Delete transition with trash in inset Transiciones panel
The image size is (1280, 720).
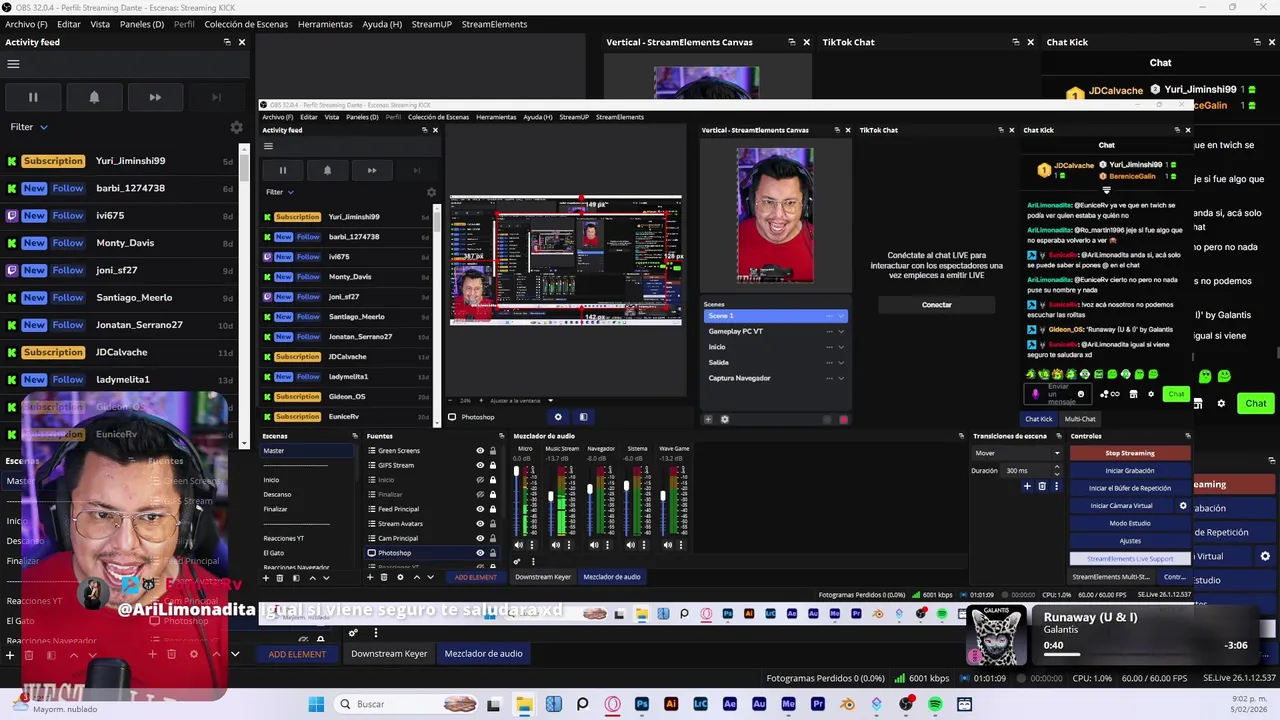(1041, 486)
